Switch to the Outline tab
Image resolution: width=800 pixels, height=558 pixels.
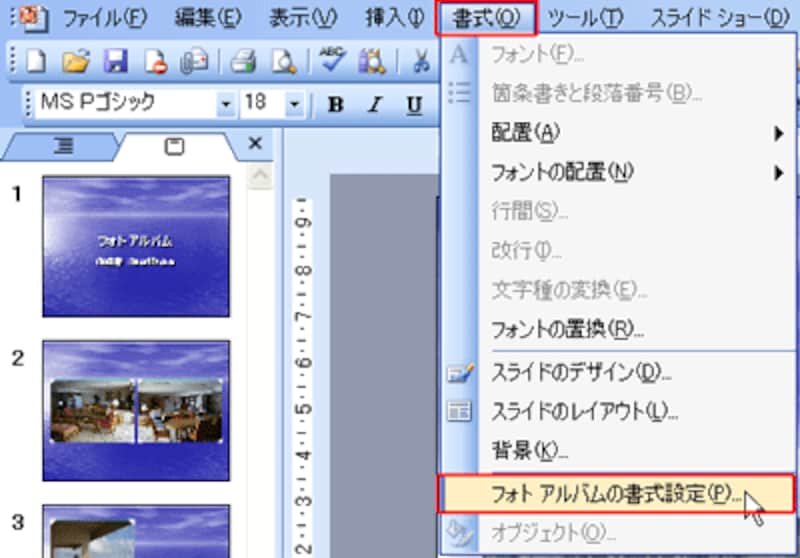64,146
